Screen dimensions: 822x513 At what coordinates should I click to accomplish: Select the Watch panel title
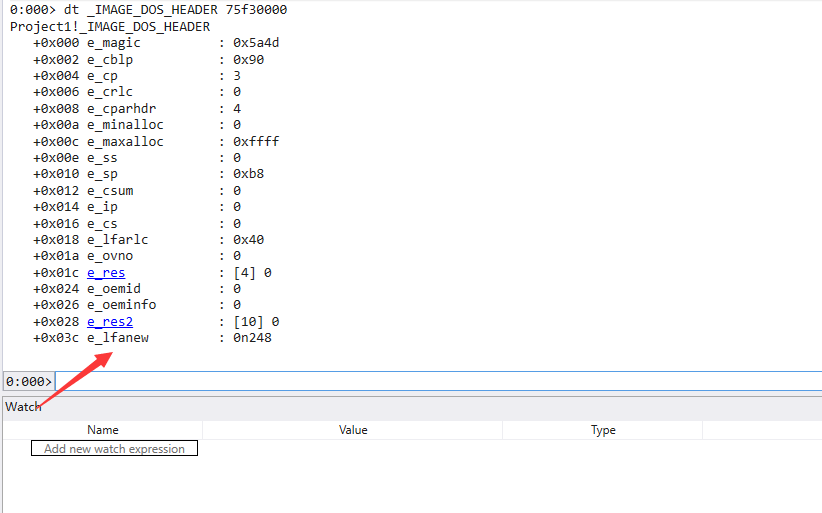pos(24,406)
